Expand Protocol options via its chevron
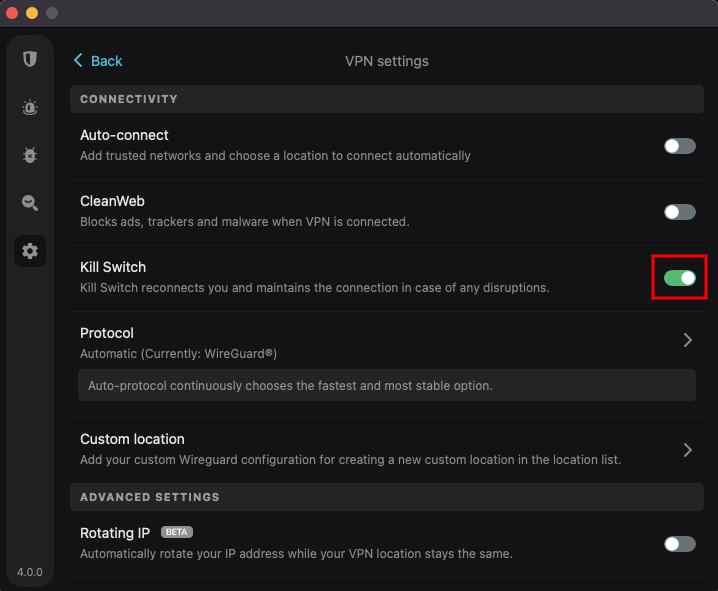 (x=687, y=340)
